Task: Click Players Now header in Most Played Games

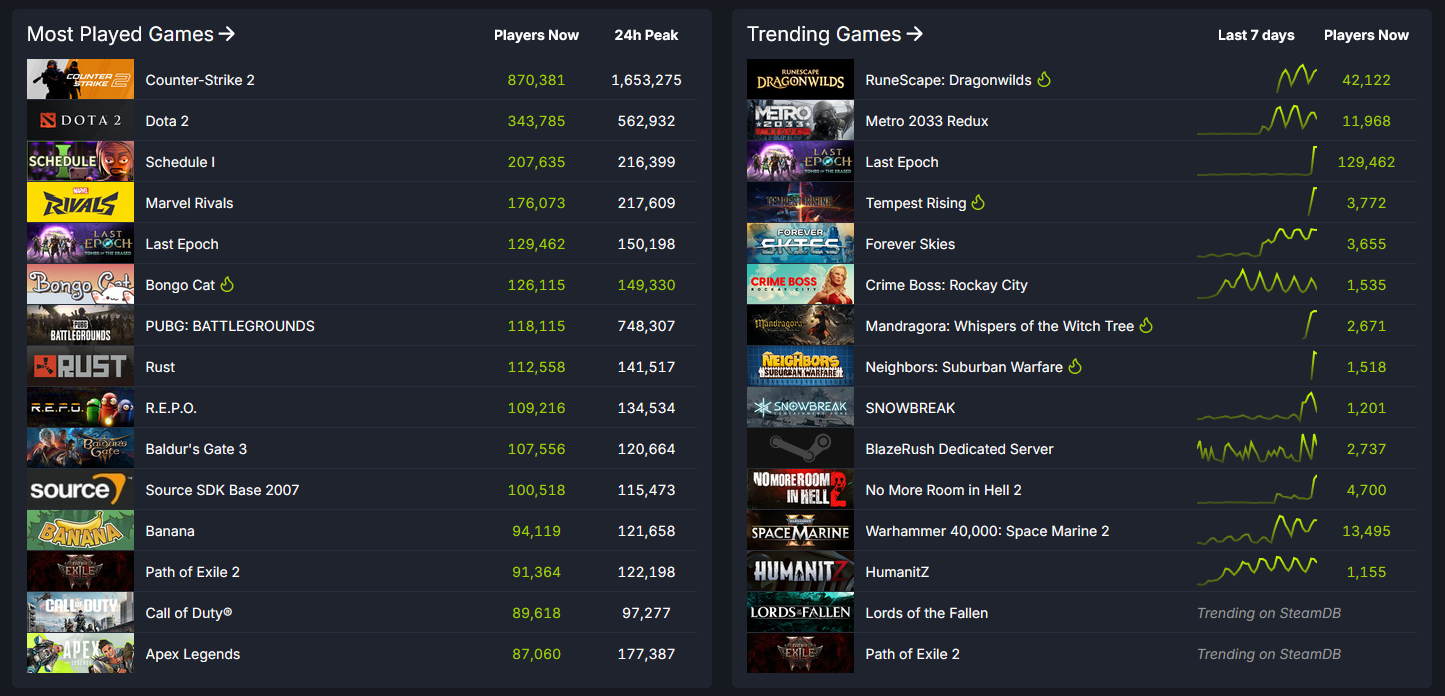Action: click(536, 35)
